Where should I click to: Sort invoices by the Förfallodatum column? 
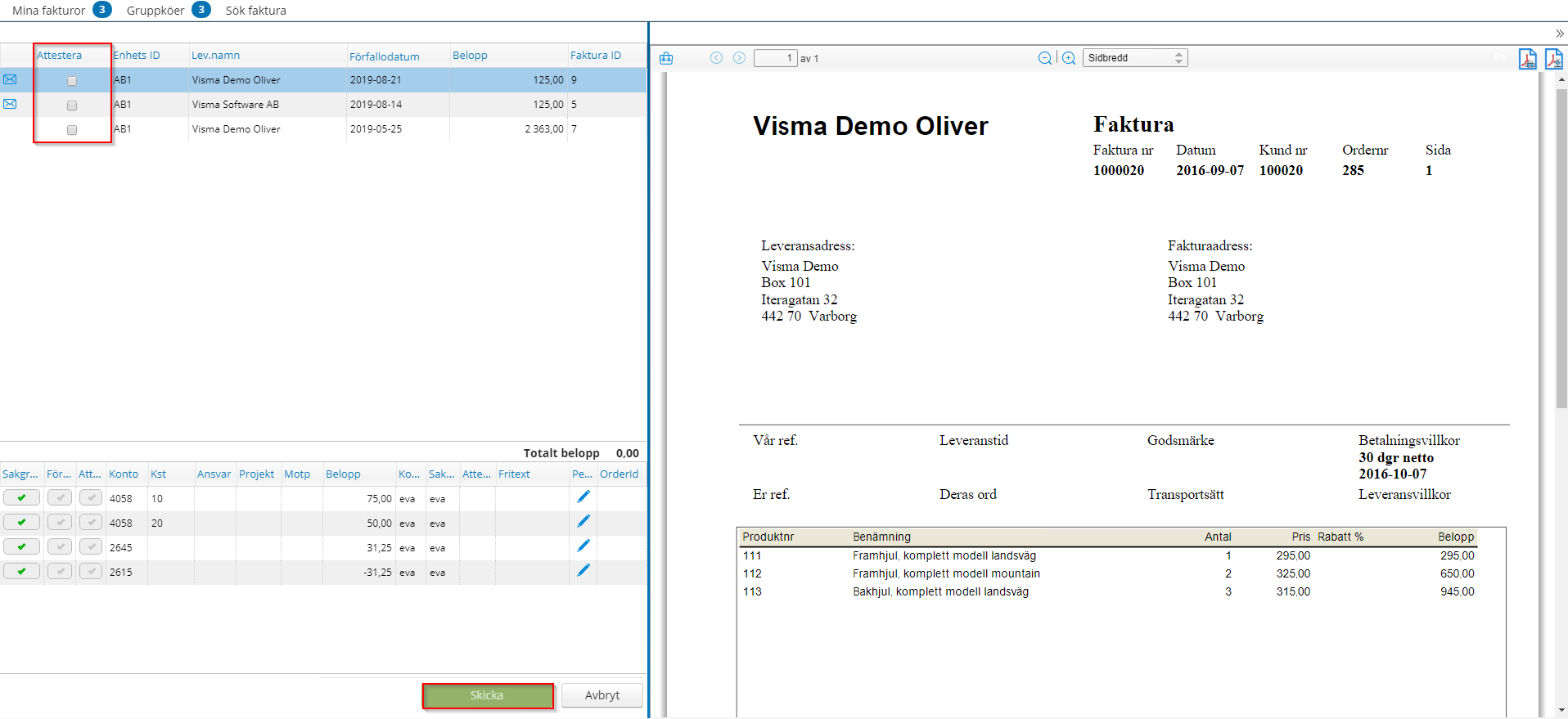click(x=385, y=56)
